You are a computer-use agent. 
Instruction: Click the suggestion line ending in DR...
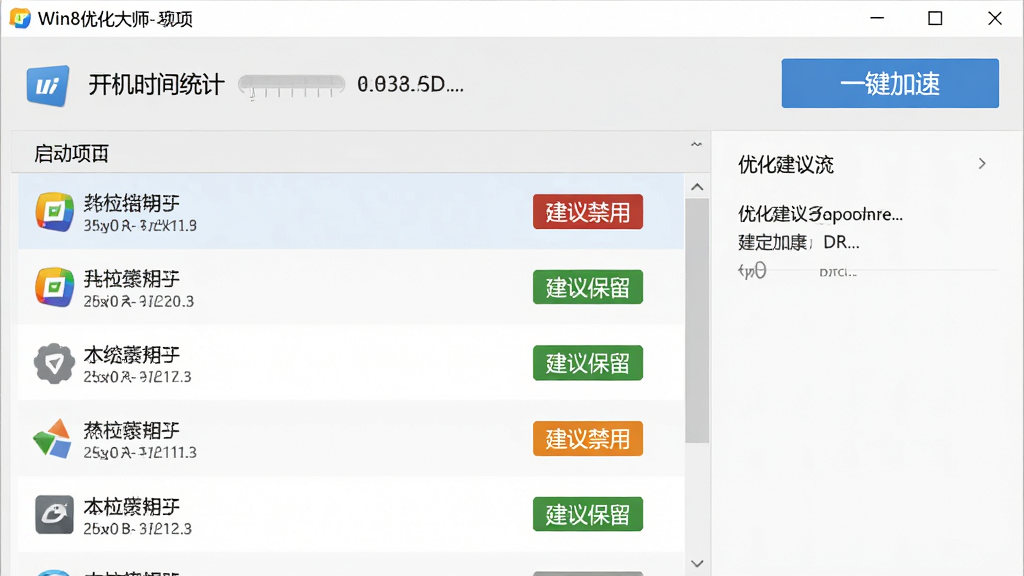tap(799, 242)
